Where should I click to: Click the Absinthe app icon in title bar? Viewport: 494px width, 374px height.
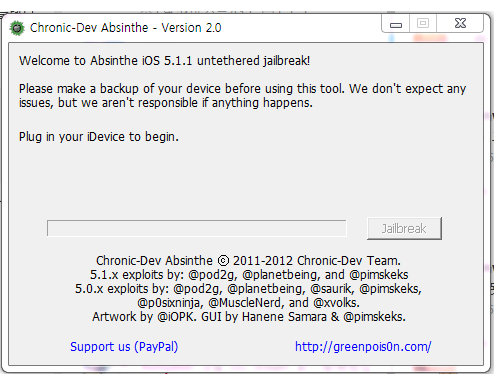[x=17, y=28]
